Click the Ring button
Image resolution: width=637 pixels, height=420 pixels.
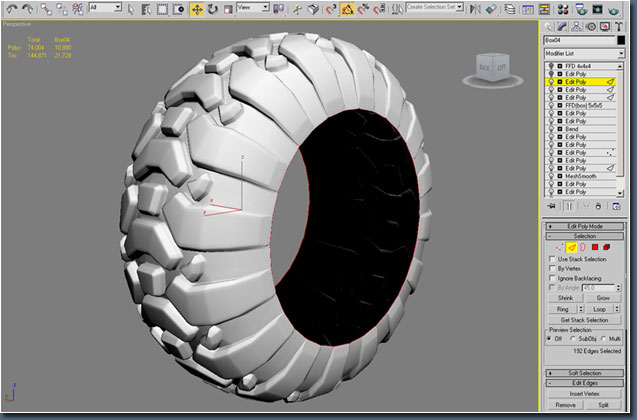point(562,310)
